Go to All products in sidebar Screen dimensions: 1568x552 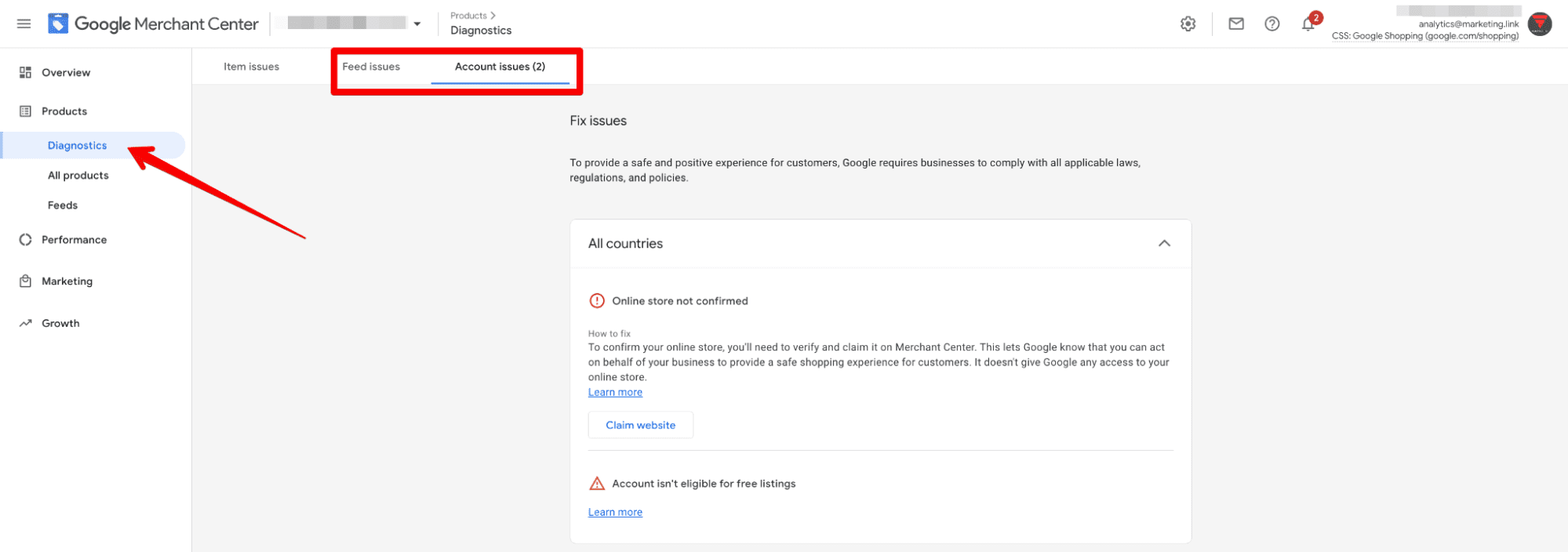[x=78, y=176]
